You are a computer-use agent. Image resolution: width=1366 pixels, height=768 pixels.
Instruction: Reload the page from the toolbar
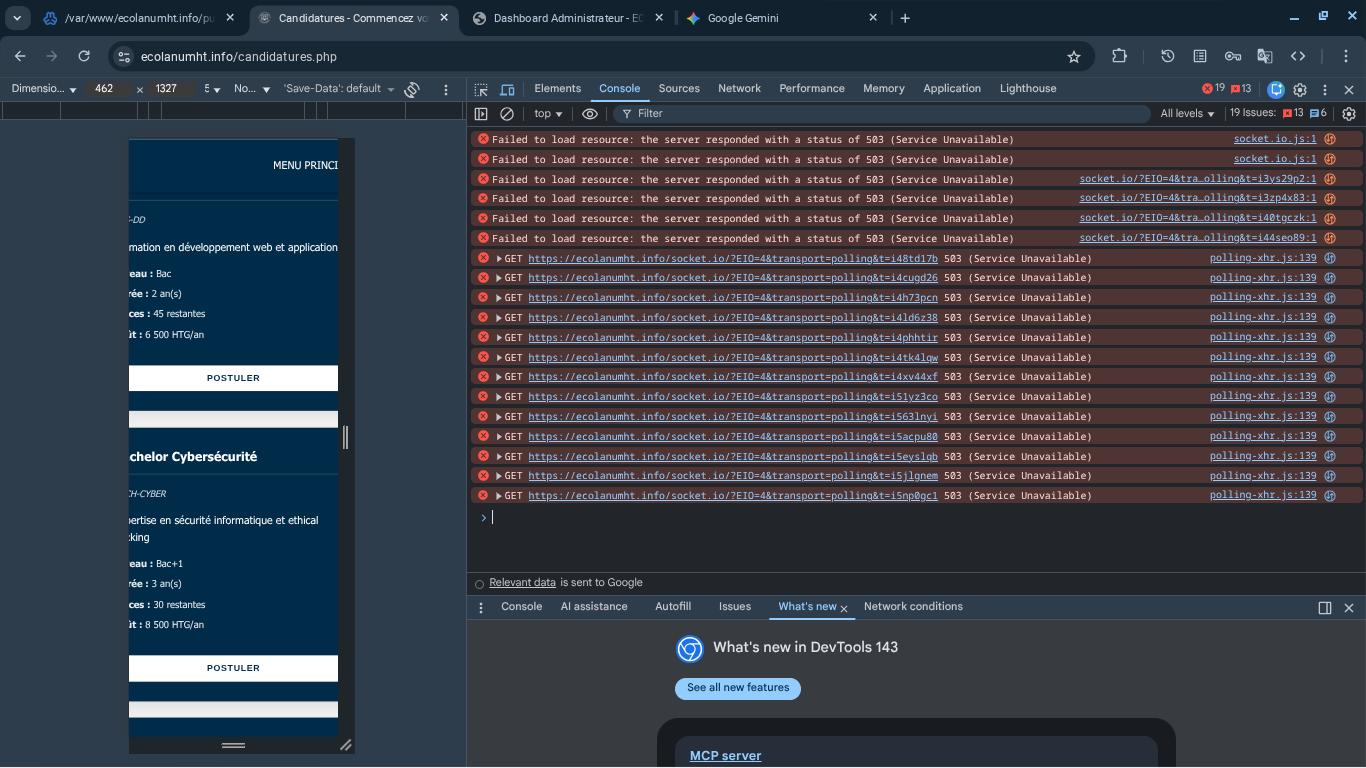(84, 57)
